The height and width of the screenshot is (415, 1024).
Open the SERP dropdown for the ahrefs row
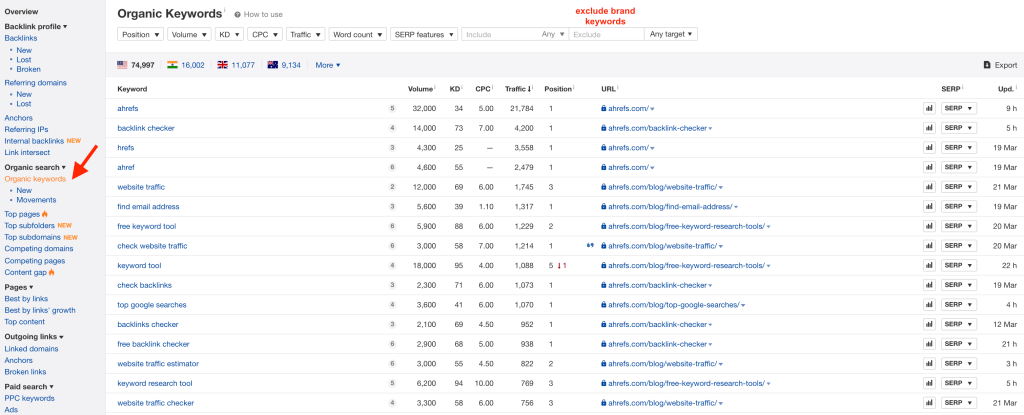tap(959, 108)
